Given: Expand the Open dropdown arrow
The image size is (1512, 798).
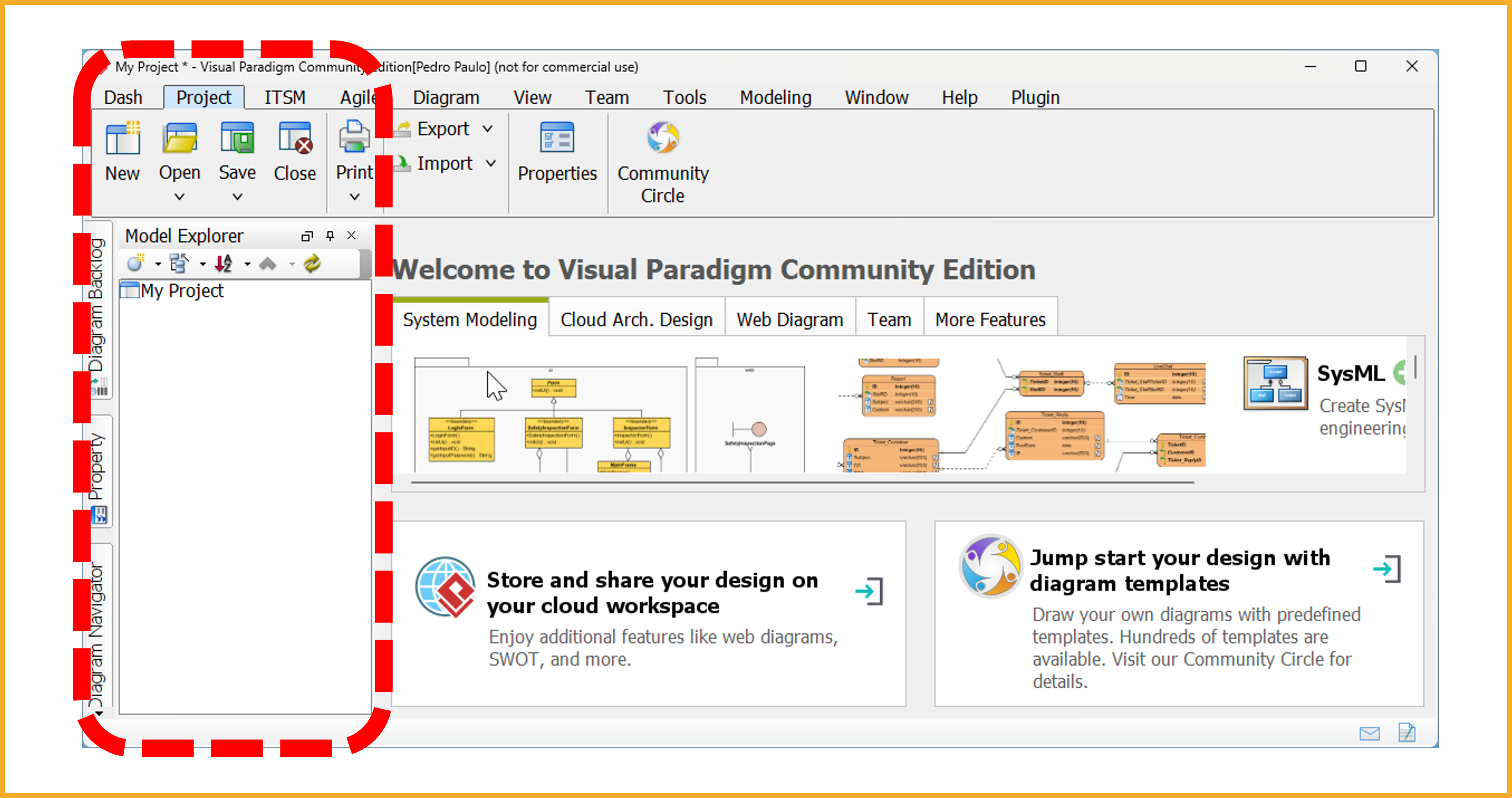Looking at the screenshot, I should click(180, 197).
